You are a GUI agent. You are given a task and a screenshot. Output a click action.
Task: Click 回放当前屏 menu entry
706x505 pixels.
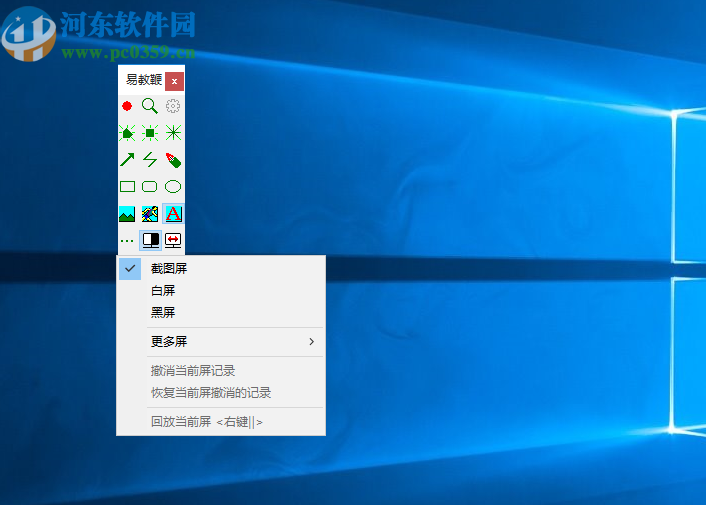(x=221, y=422)
